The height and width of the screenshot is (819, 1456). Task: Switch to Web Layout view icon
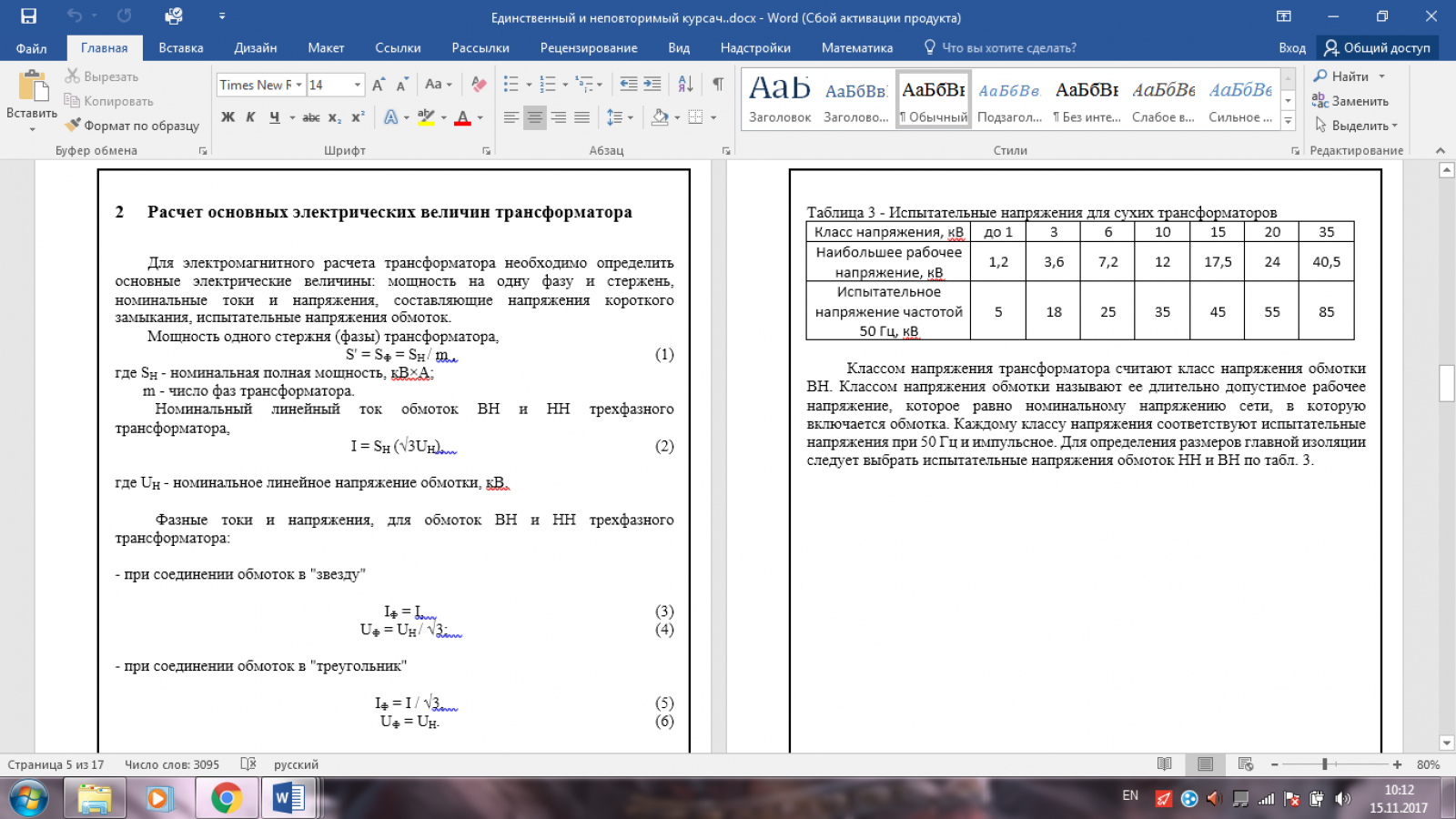1246,764
